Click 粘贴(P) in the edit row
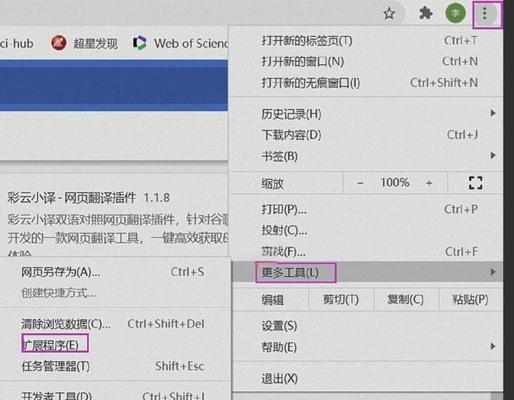 470,299
